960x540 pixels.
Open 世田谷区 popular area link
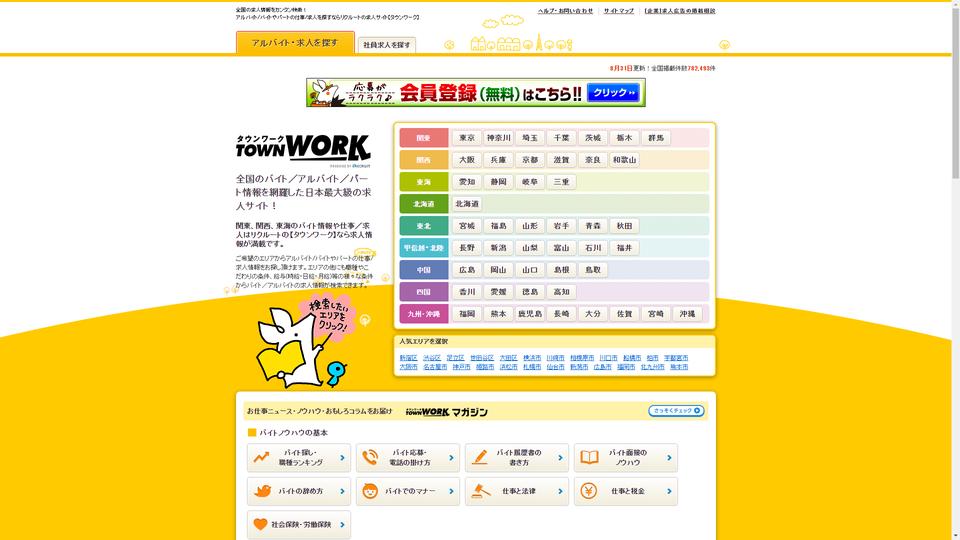click(482, 358)
